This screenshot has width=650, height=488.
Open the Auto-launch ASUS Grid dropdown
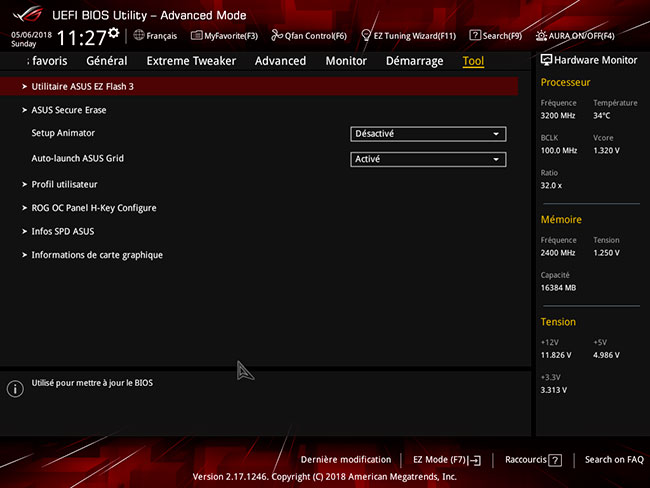pyautogui.click(x=428, y=159)
